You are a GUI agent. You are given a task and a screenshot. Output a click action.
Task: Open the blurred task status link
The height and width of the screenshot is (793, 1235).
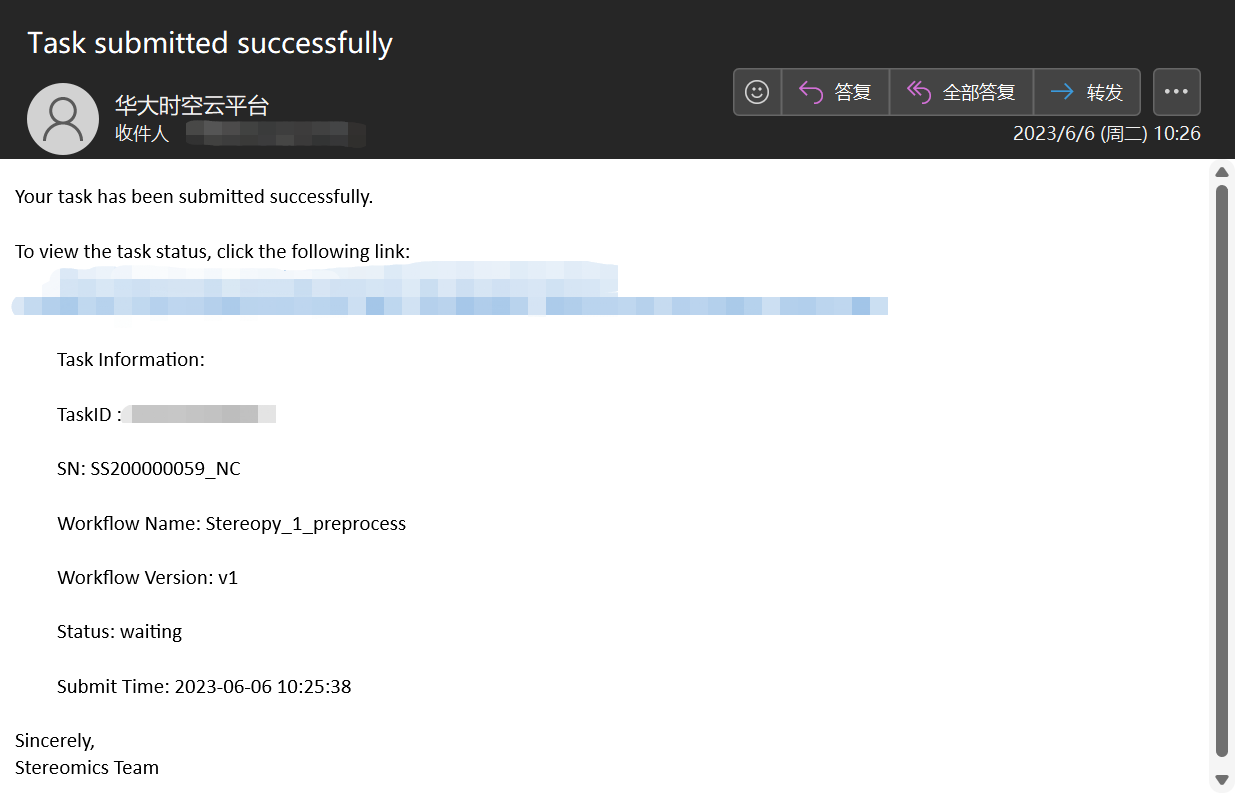(450, 305)
